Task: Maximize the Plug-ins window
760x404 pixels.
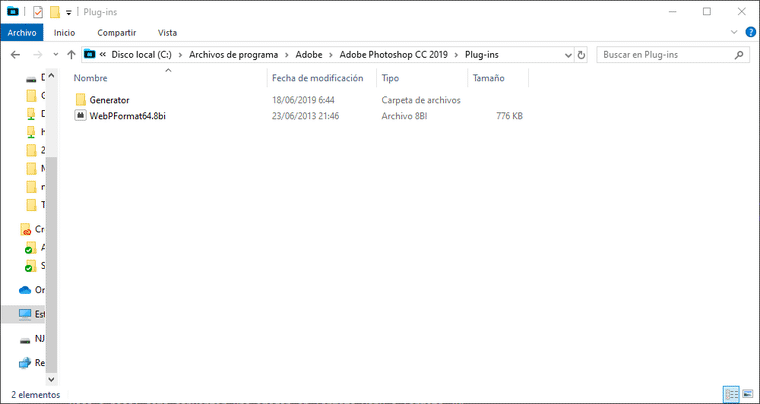Action: (x=707, y=12)
